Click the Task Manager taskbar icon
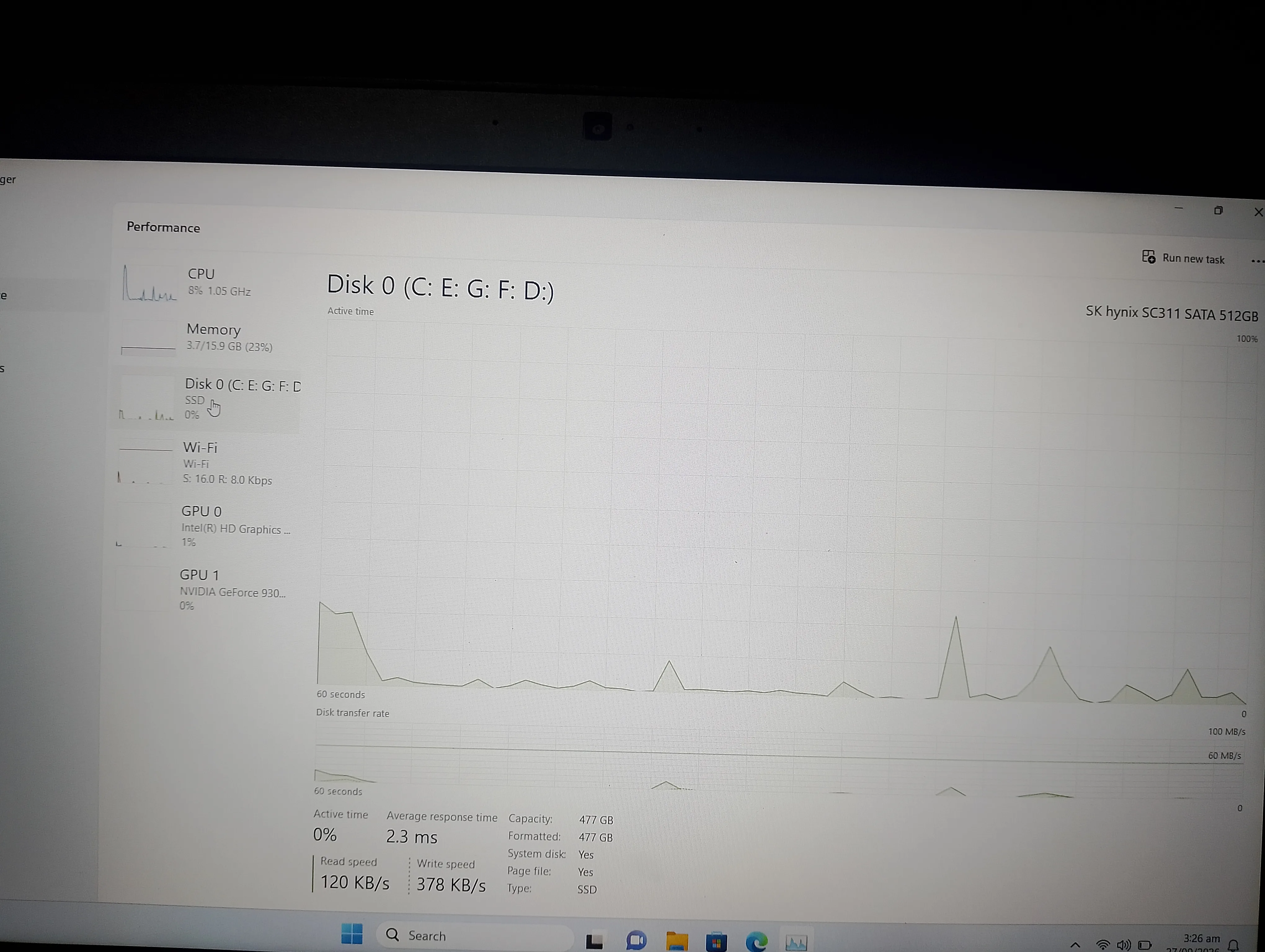1265x952 pixels. tap(796, 942)
